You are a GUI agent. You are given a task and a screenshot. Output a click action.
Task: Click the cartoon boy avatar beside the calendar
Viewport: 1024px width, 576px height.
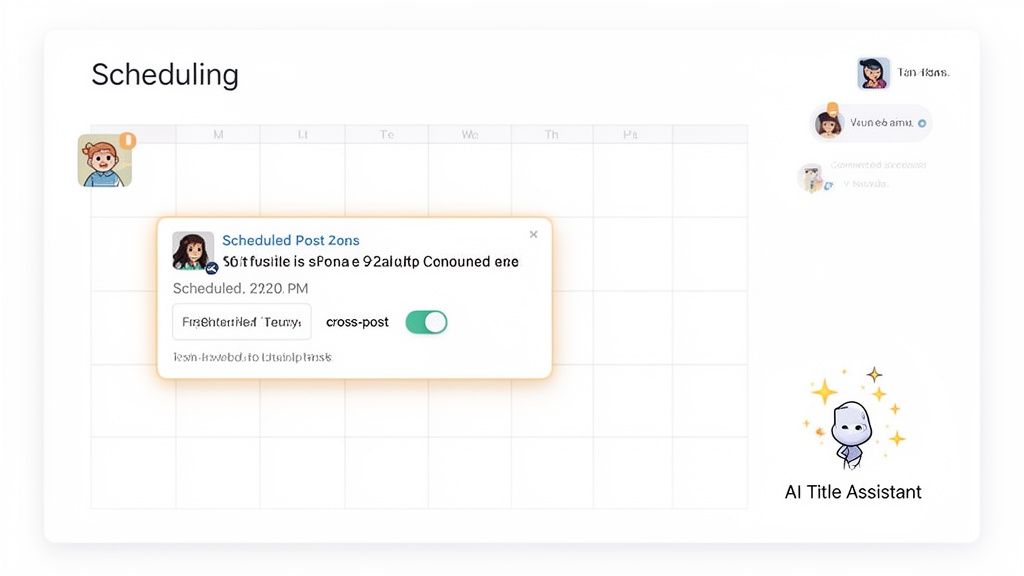coord(104,161)
